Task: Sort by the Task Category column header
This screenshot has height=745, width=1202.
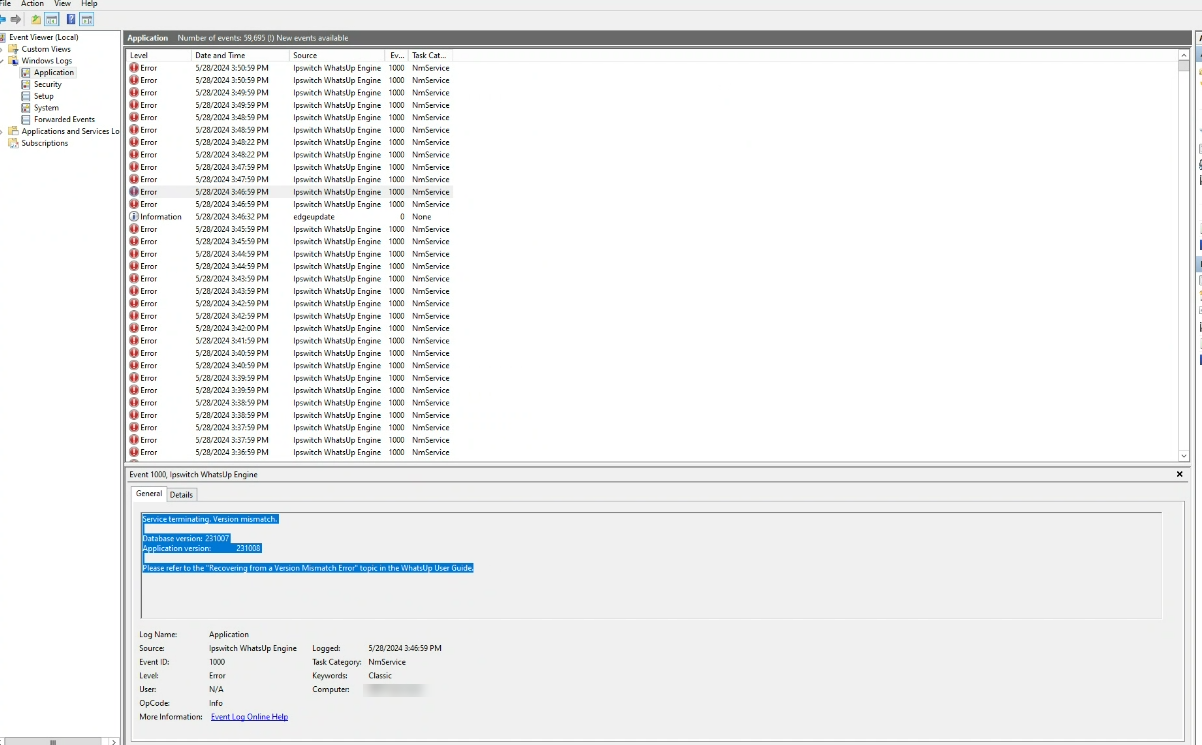Action: tap(430, 55)
